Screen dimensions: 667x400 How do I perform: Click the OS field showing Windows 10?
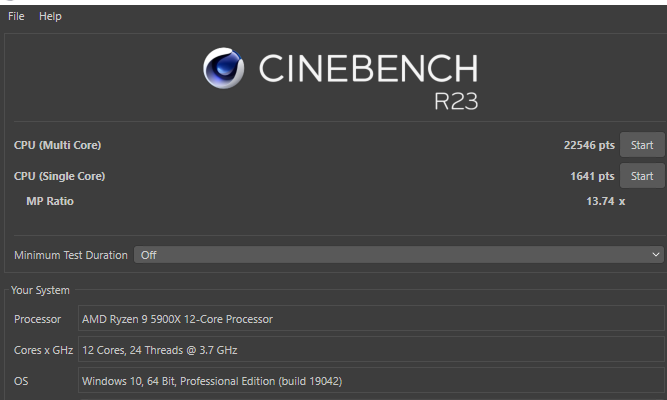(371, 381)
